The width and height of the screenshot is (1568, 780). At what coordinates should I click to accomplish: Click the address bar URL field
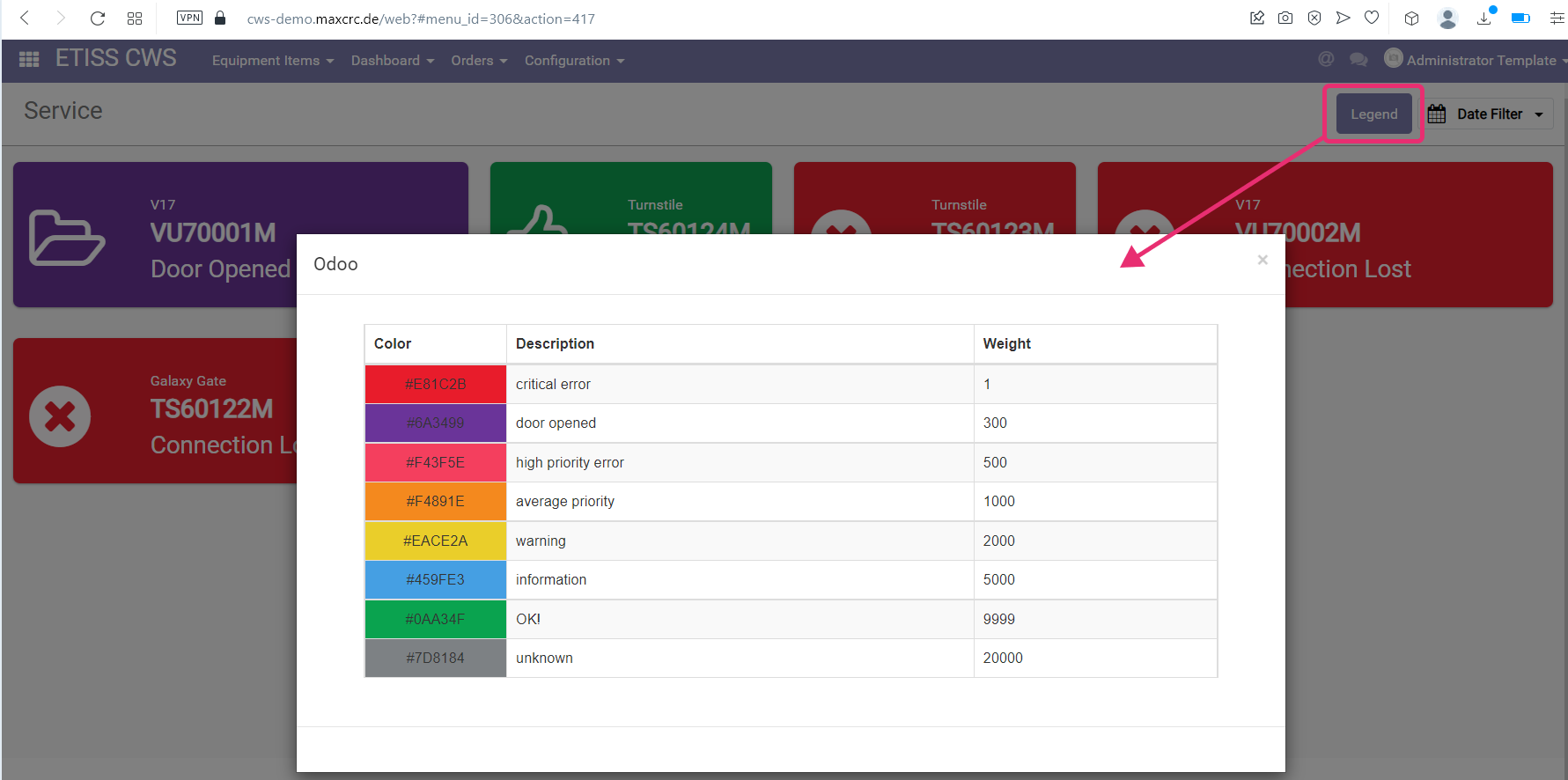tap(421, 18)
